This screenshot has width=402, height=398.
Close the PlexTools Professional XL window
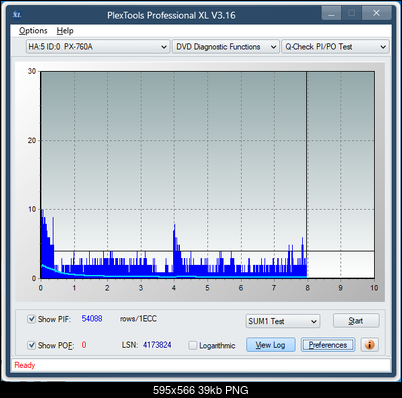(376, 13)
